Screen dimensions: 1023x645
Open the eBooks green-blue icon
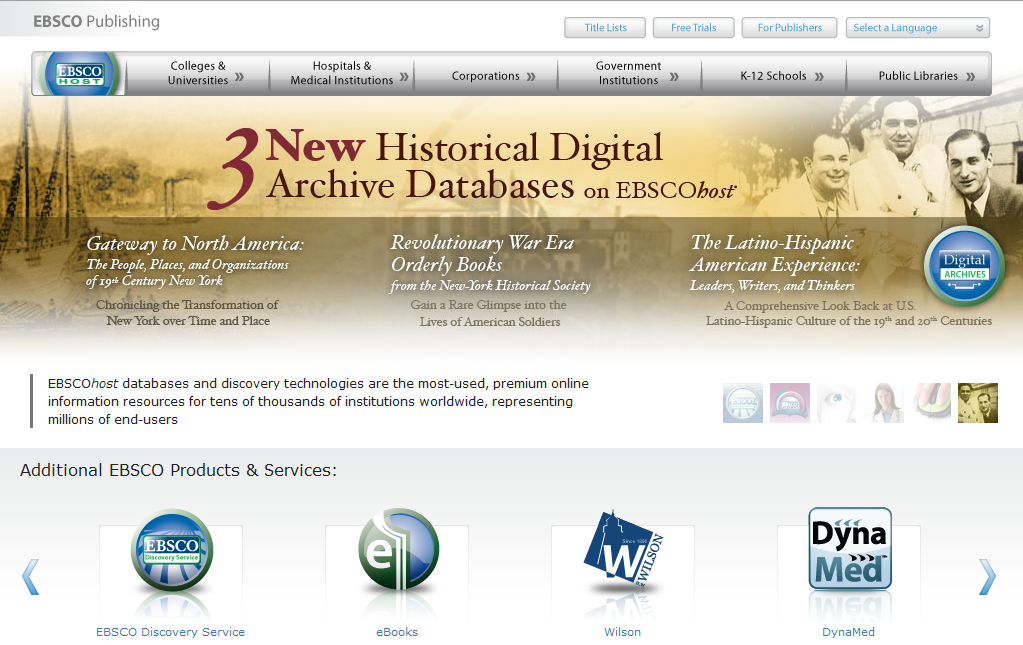398,549
